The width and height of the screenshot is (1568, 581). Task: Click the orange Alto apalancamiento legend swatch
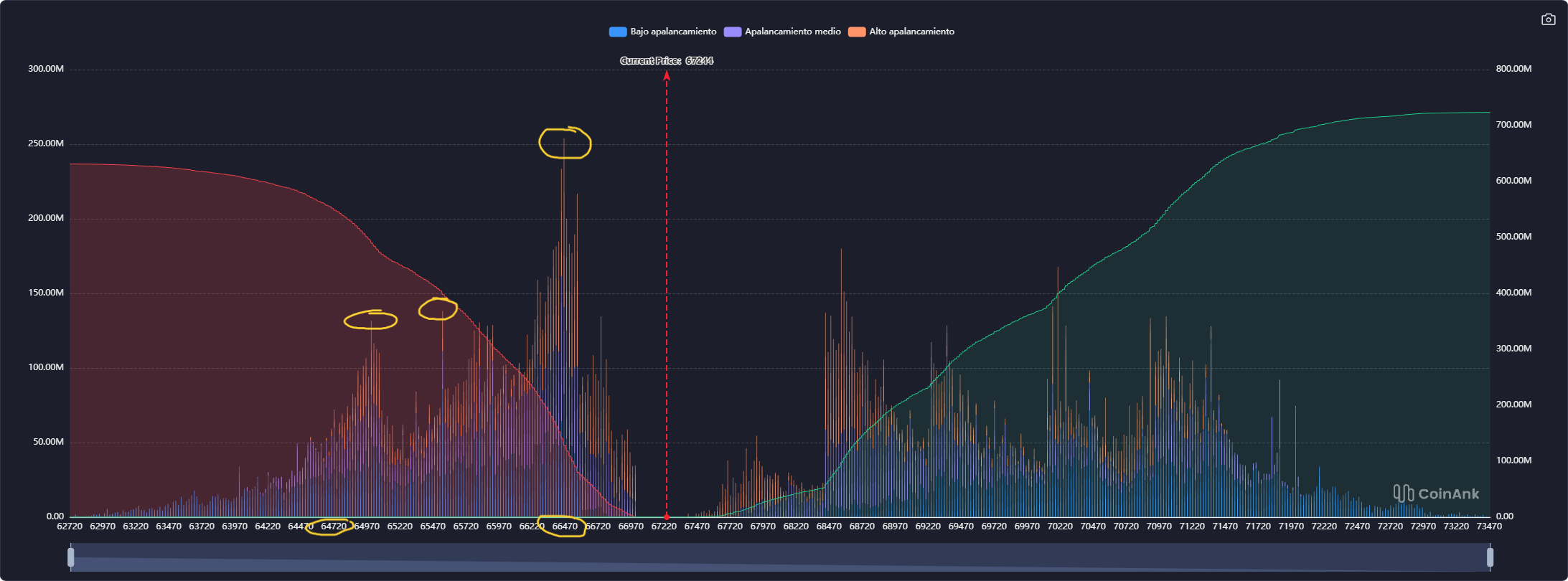857,32
